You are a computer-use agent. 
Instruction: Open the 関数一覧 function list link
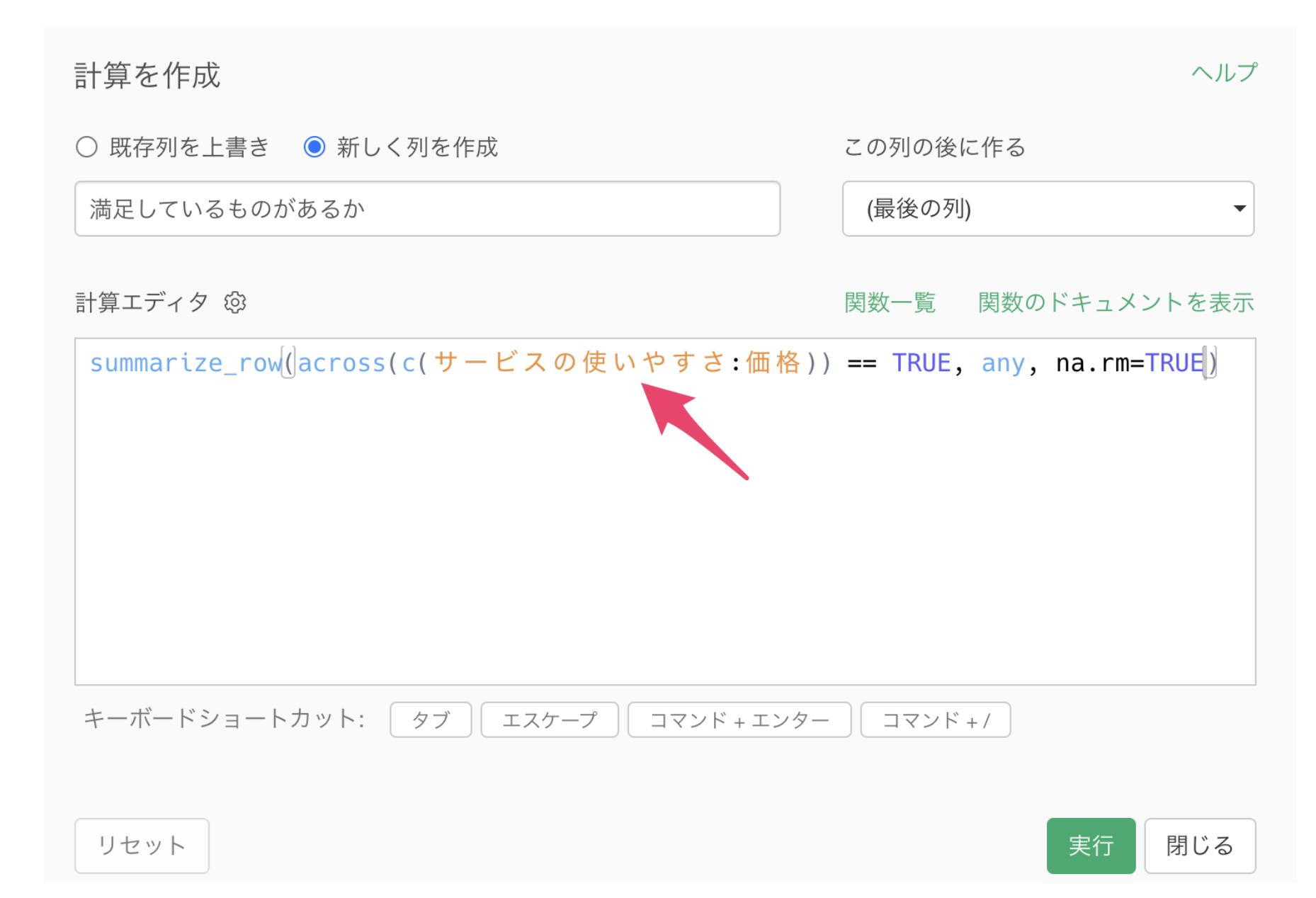890,302
